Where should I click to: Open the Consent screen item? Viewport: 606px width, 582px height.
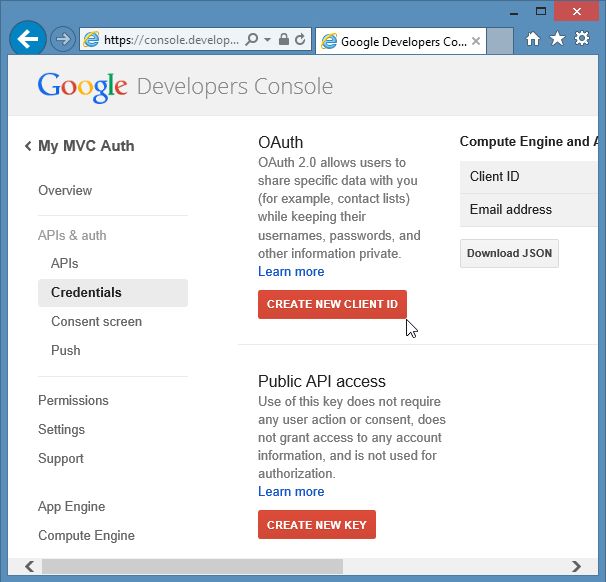pos(96,322)
